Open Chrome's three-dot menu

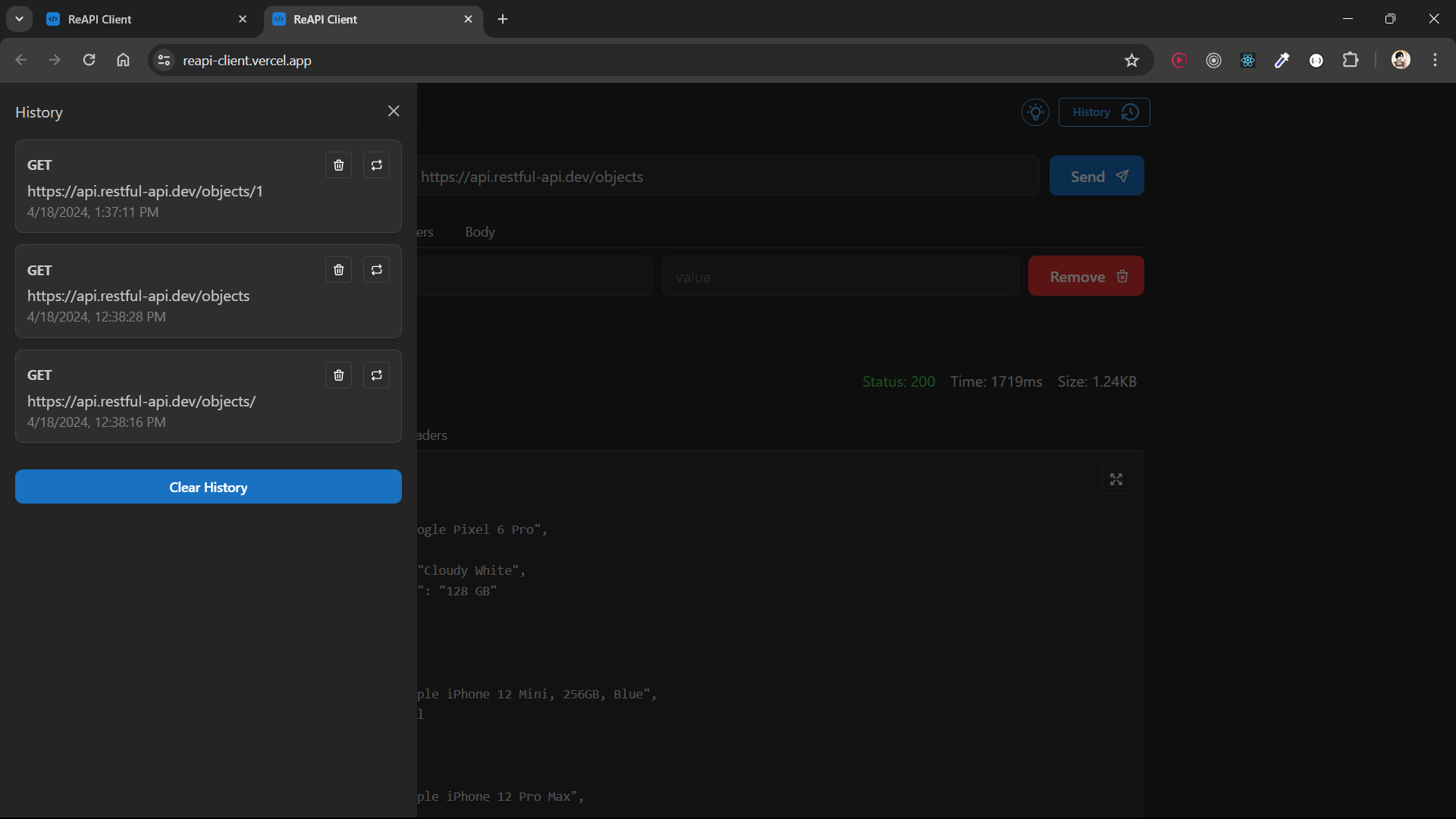[1436, 60]
